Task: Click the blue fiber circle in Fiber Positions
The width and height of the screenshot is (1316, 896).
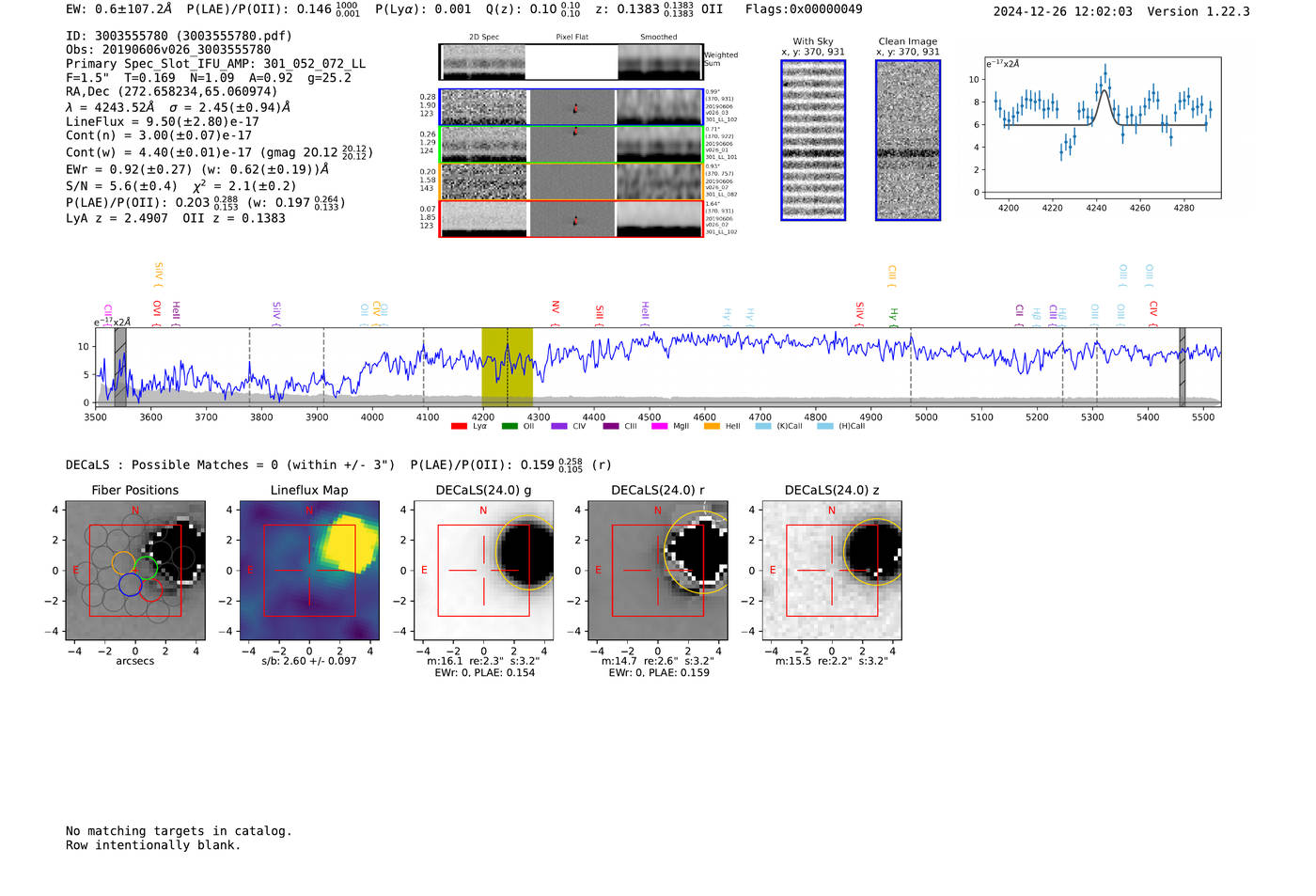Action: click(x=130, y=585)
